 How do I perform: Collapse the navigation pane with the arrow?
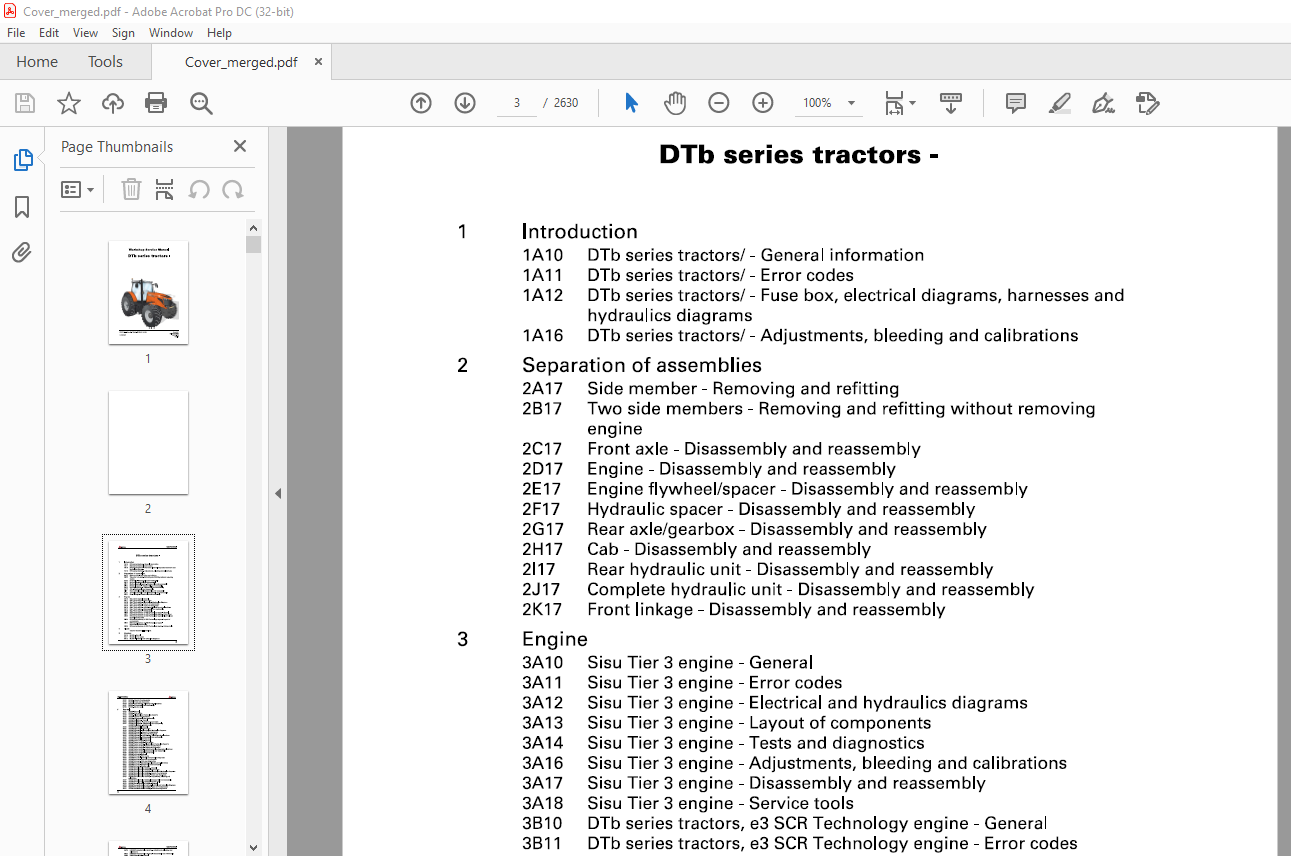click(x=278, y=493)
